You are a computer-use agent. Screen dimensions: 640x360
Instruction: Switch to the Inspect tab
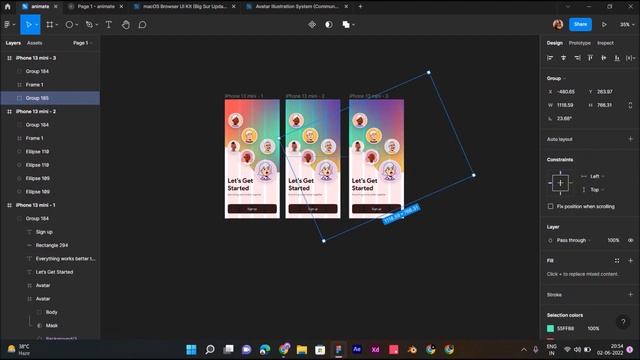pos(605,43)
